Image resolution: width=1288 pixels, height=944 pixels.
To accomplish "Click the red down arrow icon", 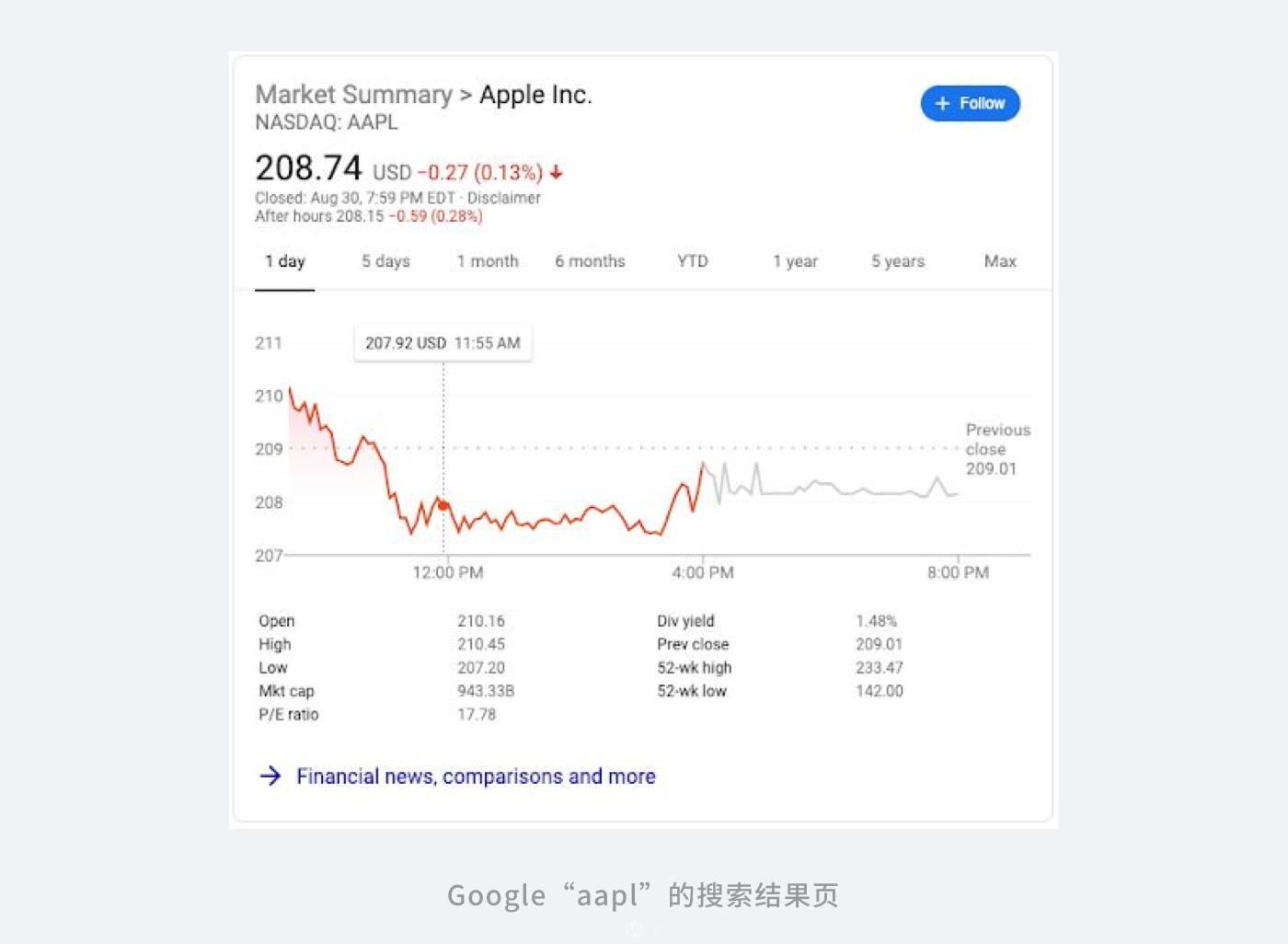I will [x=556, y=173].
